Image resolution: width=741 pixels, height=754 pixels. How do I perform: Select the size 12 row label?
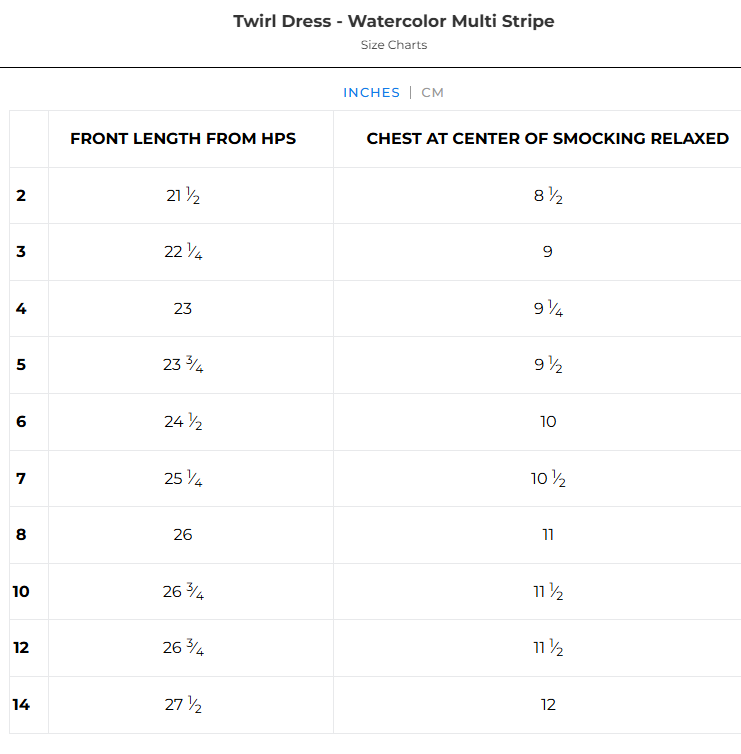tap(21, 648)
